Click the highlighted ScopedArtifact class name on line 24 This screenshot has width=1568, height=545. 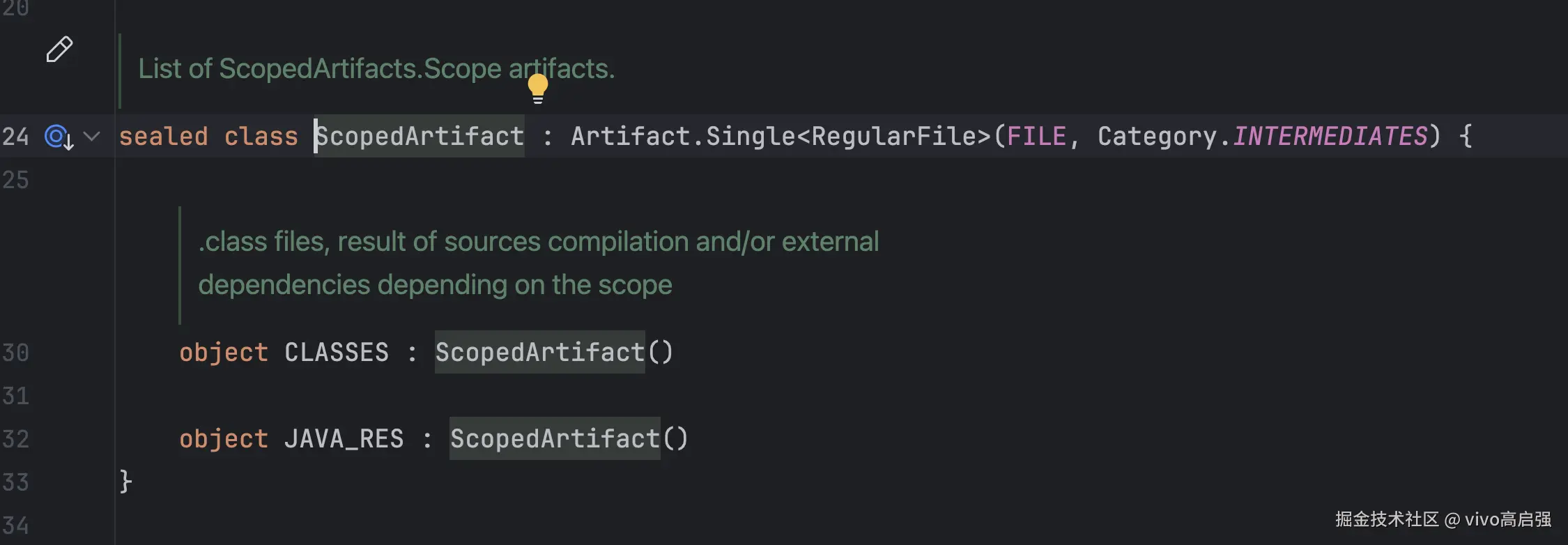click(x=420, y=137)
